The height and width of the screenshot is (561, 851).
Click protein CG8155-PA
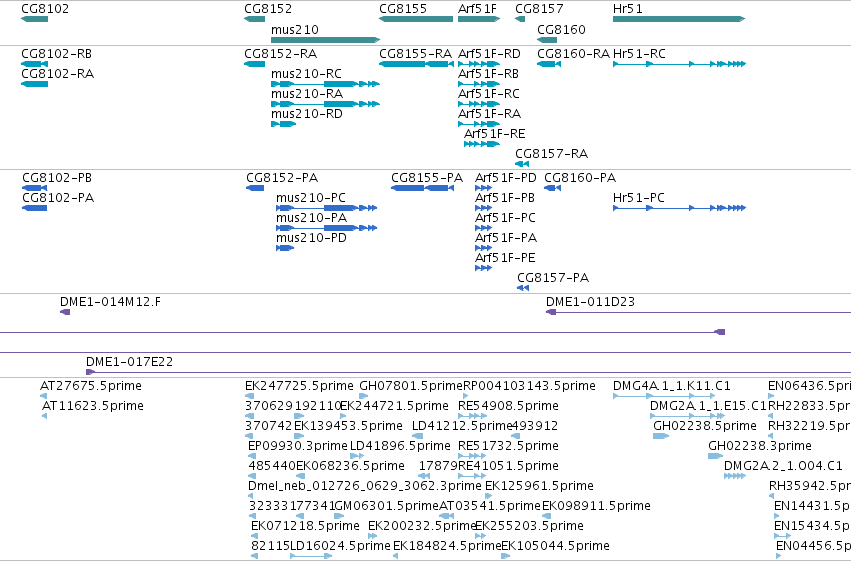click(422, 188)
